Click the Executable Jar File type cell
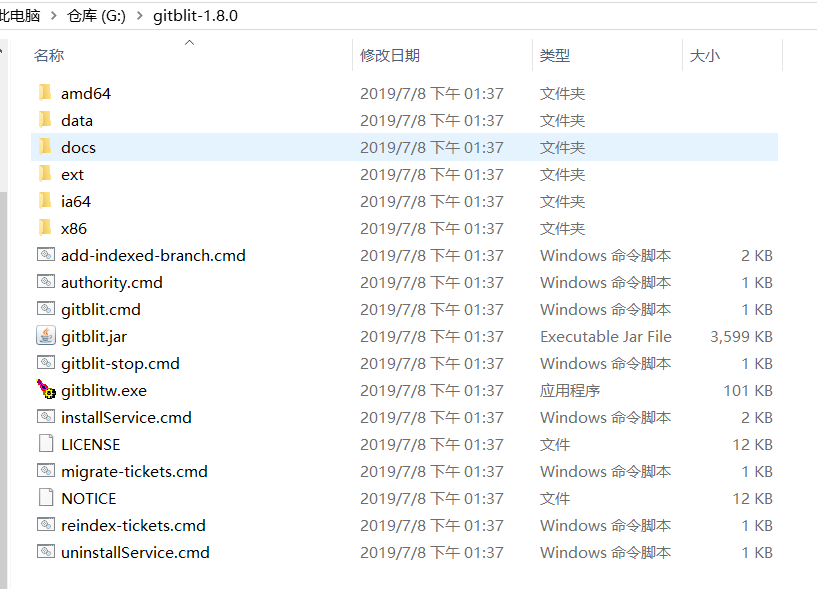Image resolution: width=817 pixels, height=589 pixels. click(x=606, y=337)
